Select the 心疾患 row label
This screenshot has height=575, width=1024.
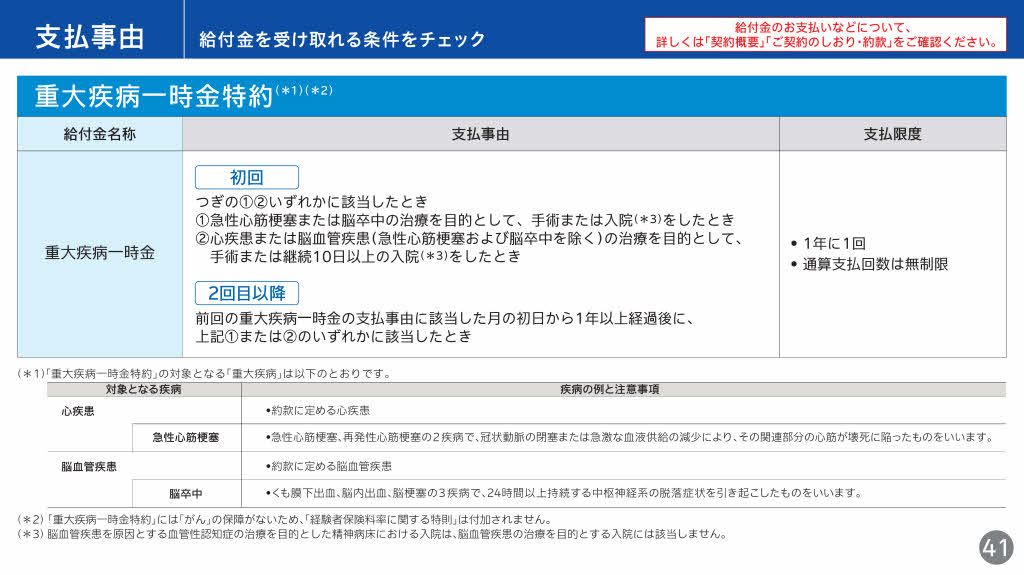[78, 410]
